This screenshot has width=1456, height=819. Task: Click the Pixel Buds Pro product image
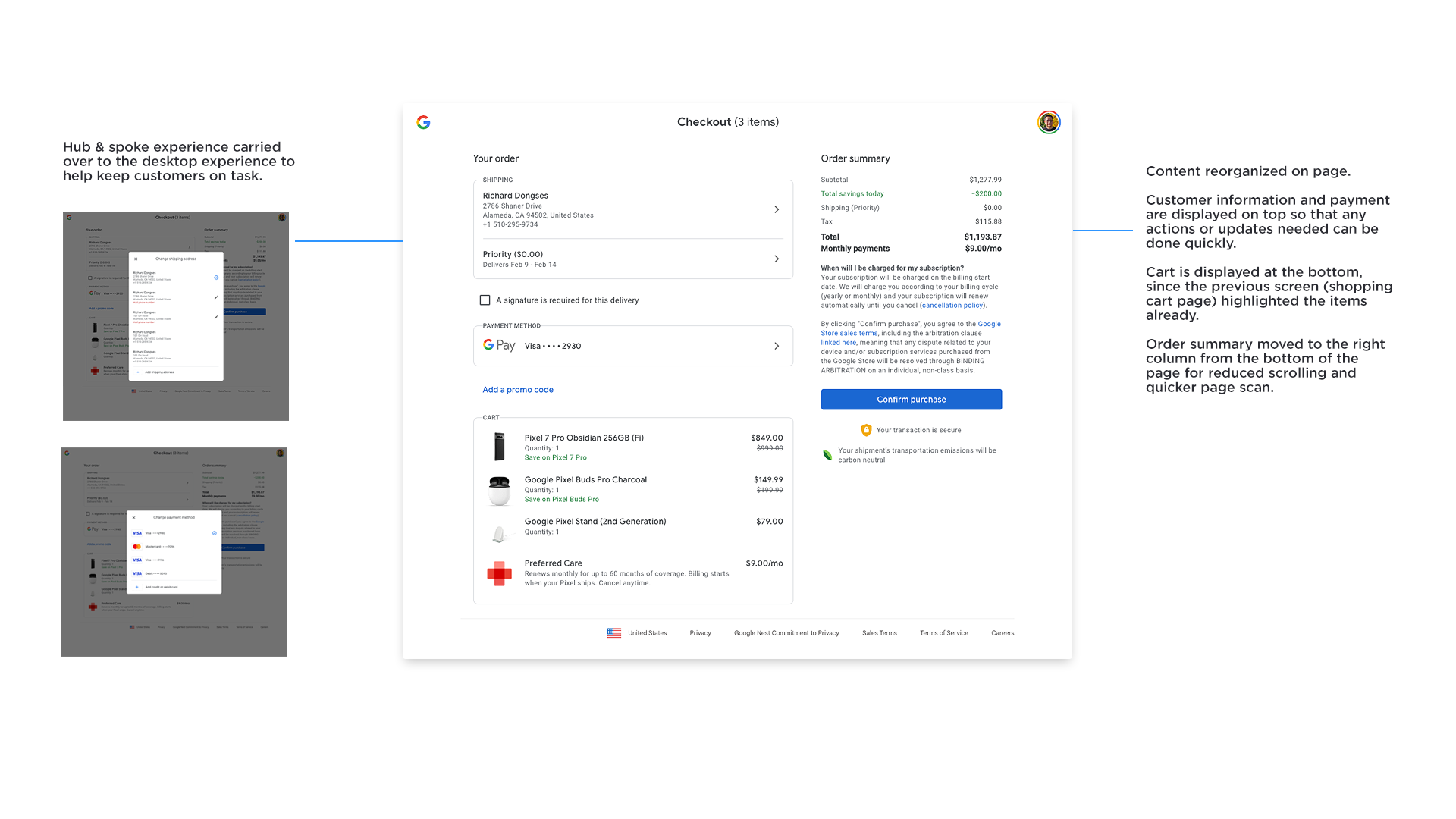click(x=499, y=490)
